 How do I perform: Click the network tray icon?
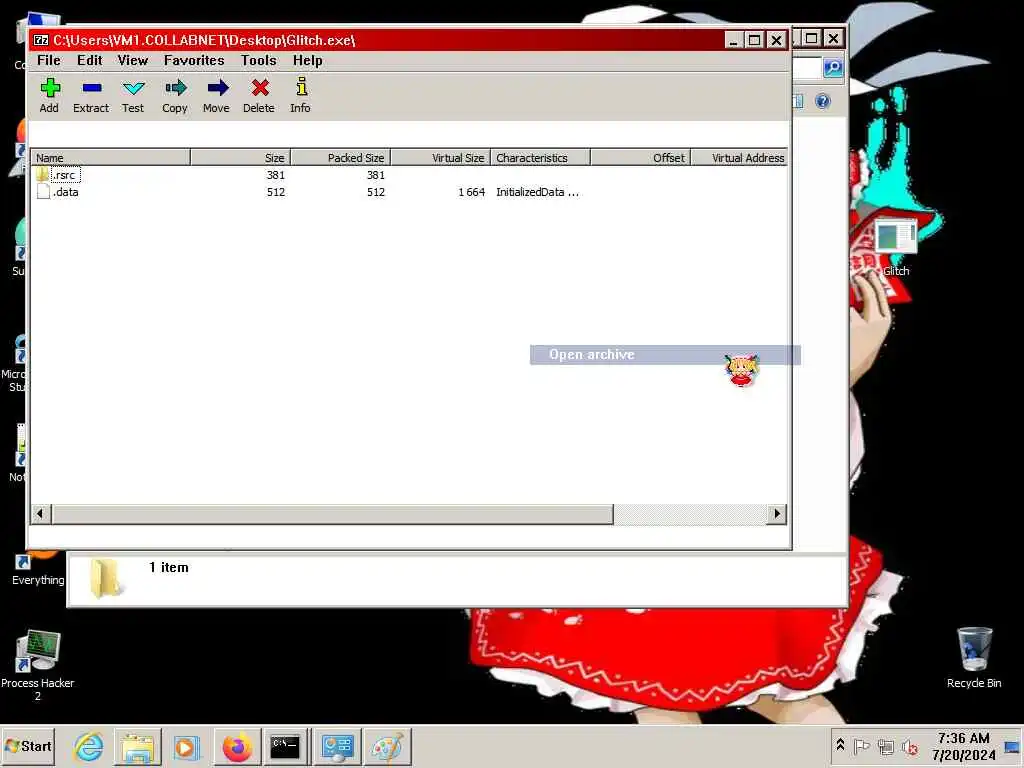[886, 746]
